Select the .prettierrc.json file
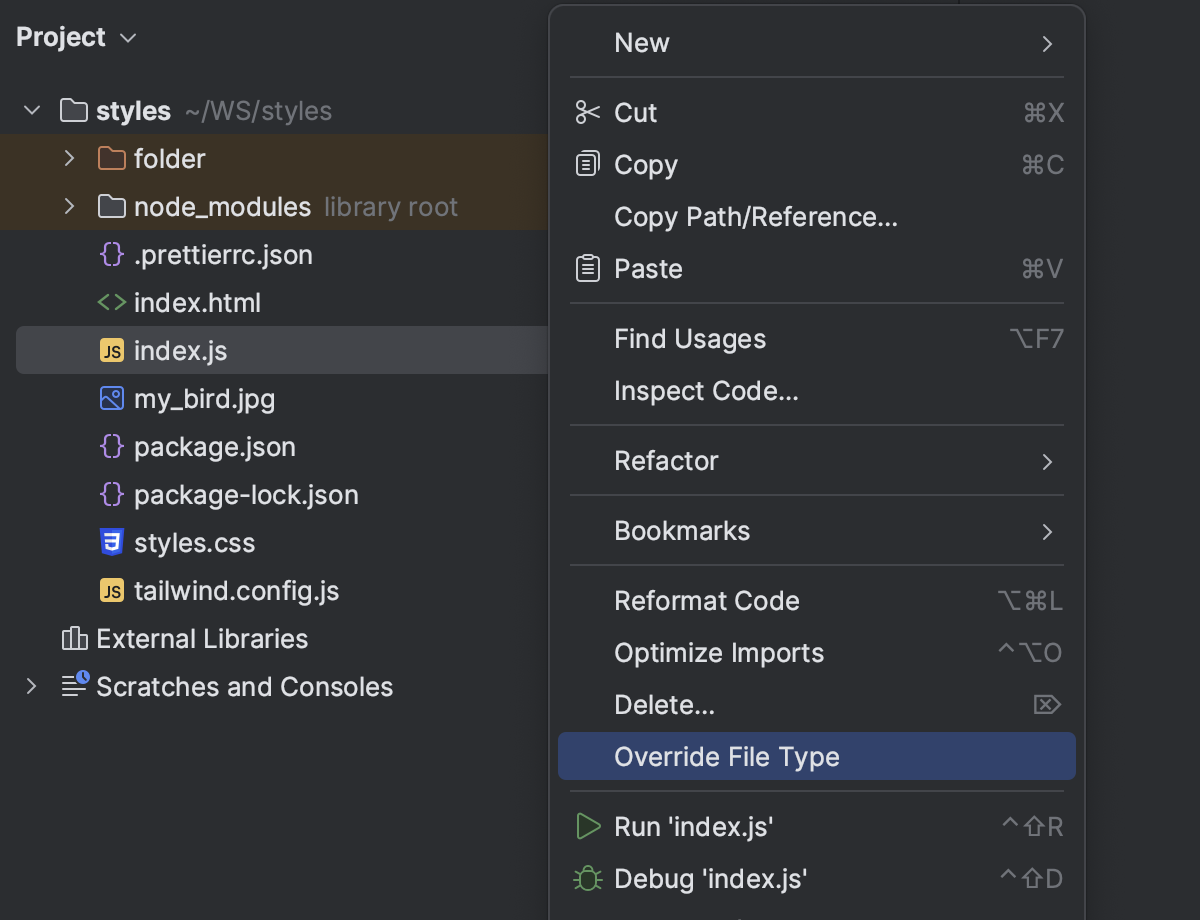Image resolution: width=1200 pixels, height=920 pixels. tap(222, 255)
